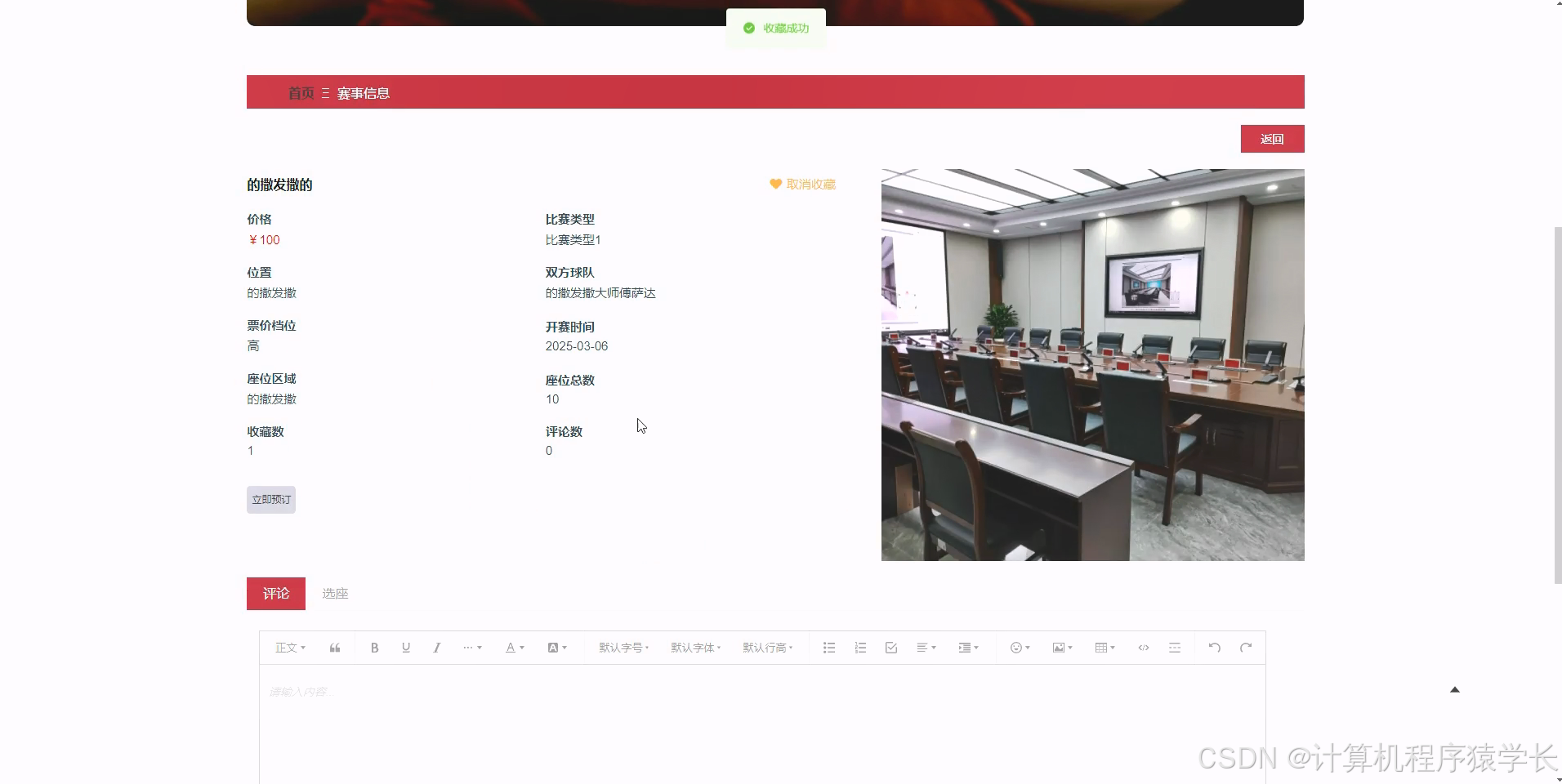Click the 立即预订 booking button

click(270, 499)
